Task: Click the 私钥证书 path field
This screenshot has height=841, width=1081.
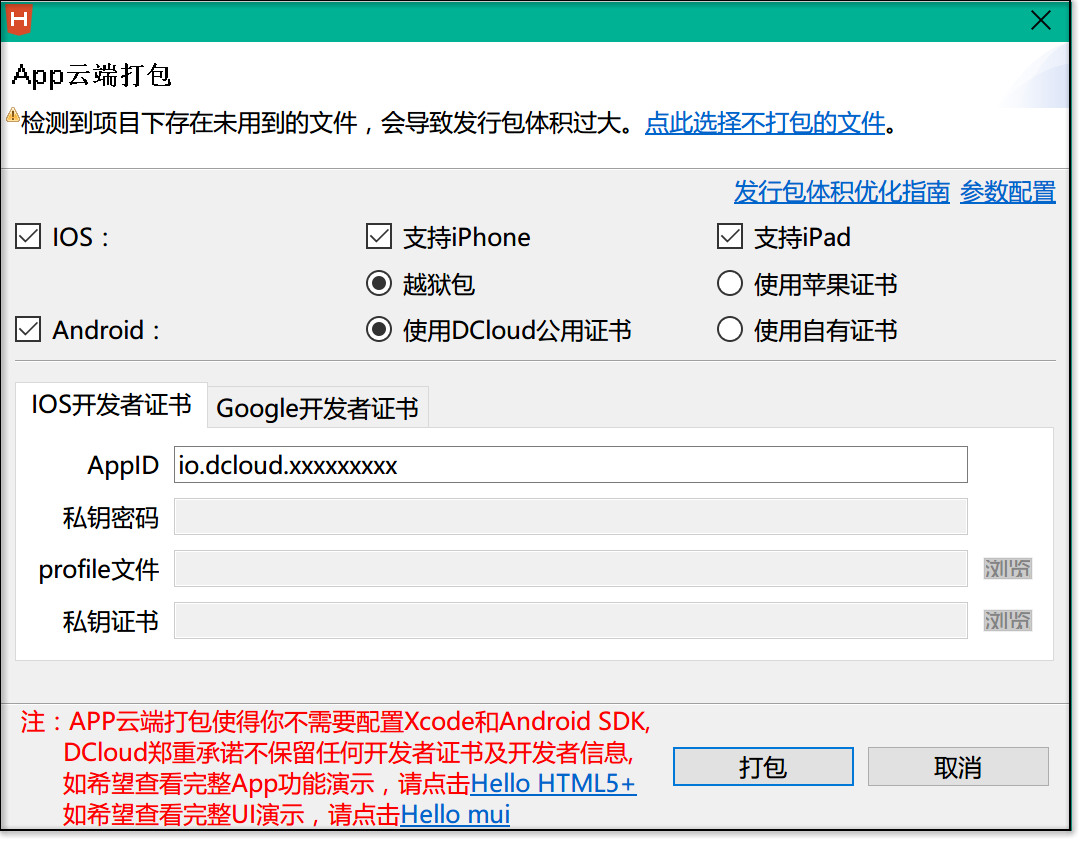Action: tap(571, 620)
